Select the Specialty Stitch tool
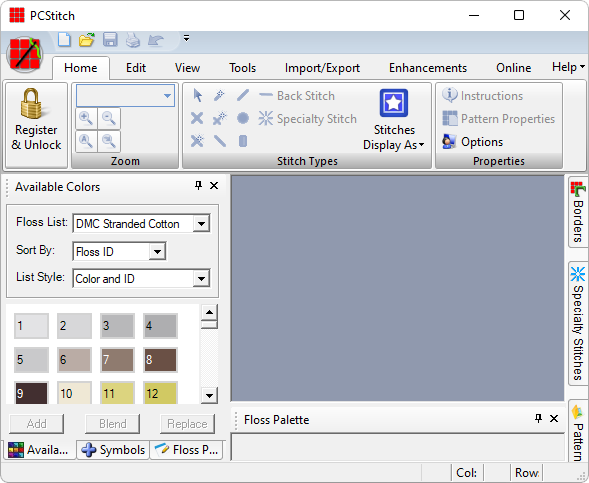 [308, 119]
